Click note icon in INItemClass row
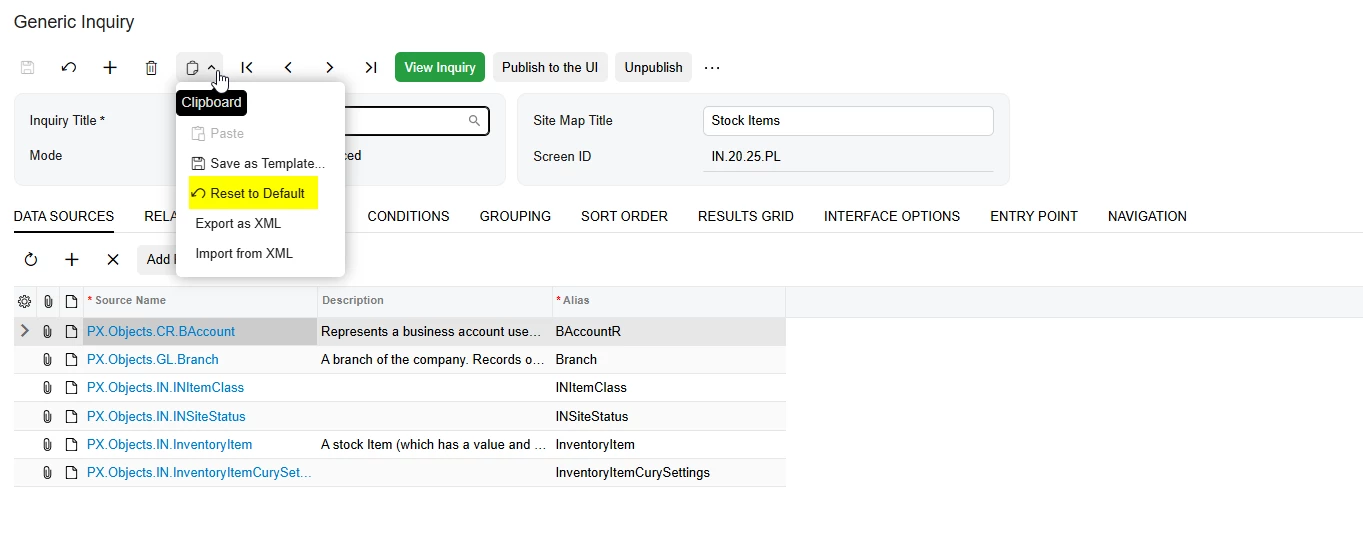 coord(71,387)
